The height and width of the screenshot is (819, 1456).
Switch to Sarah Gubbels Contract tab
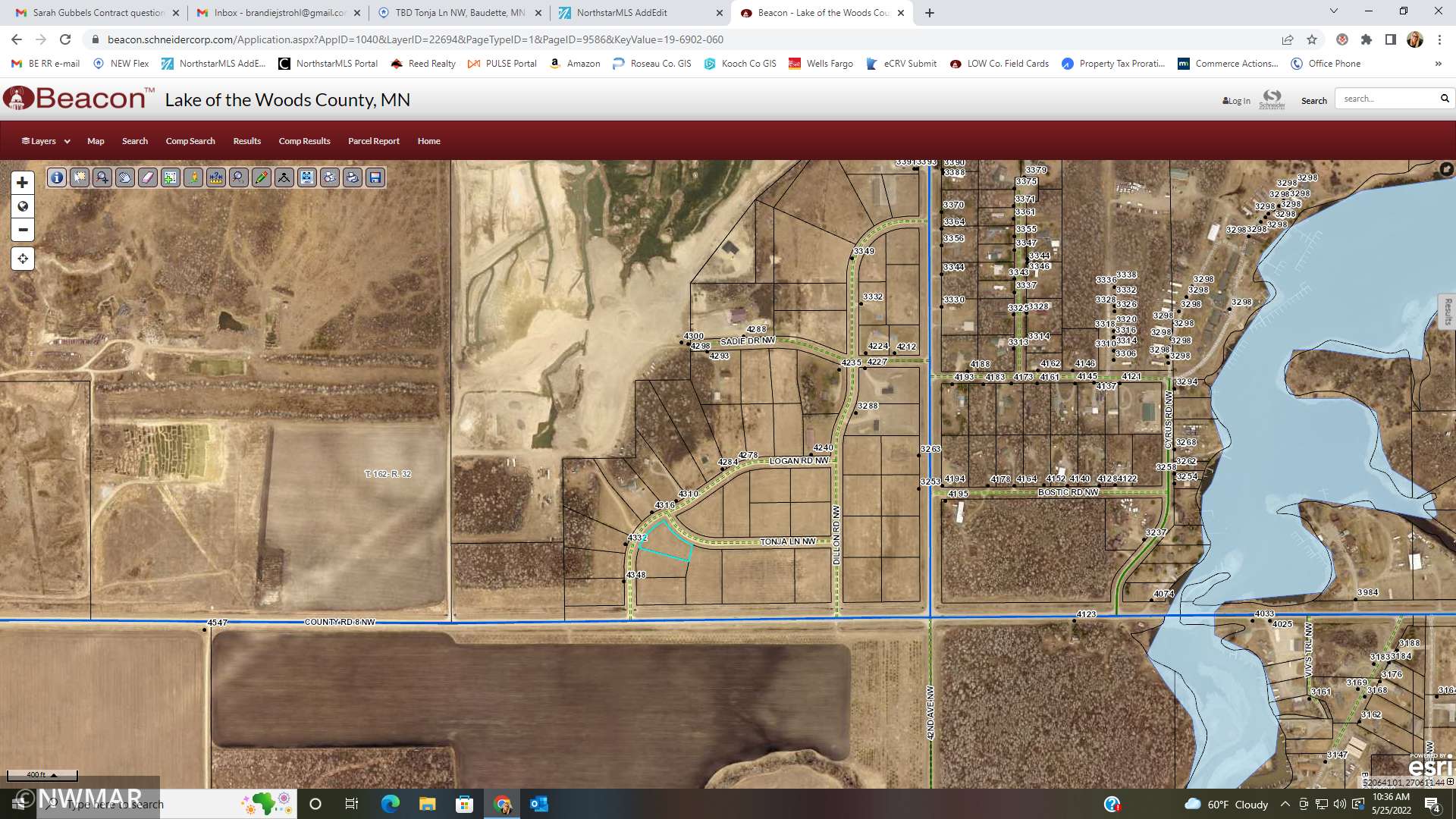(97, 13)
